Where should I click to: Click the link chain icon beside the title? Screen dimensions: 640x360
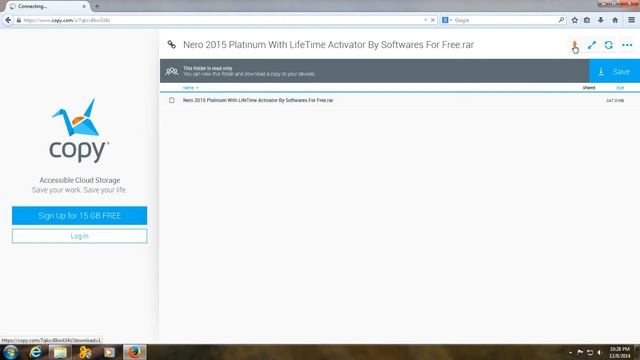pos(172,44)
